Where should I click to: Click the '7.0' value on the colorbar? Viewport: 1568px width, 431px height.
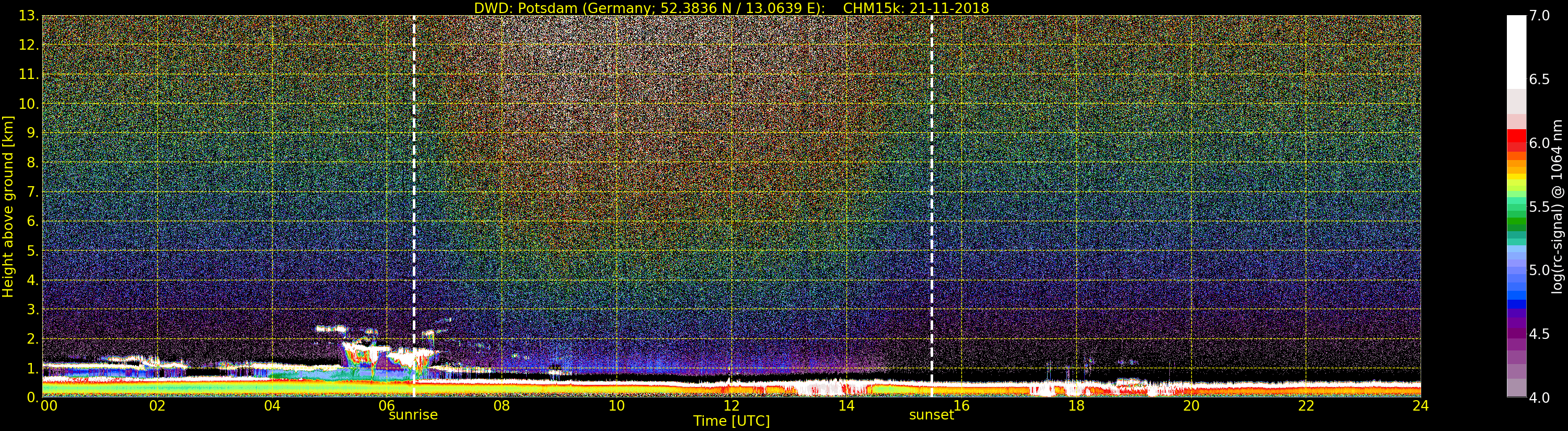click(1539, 16)
